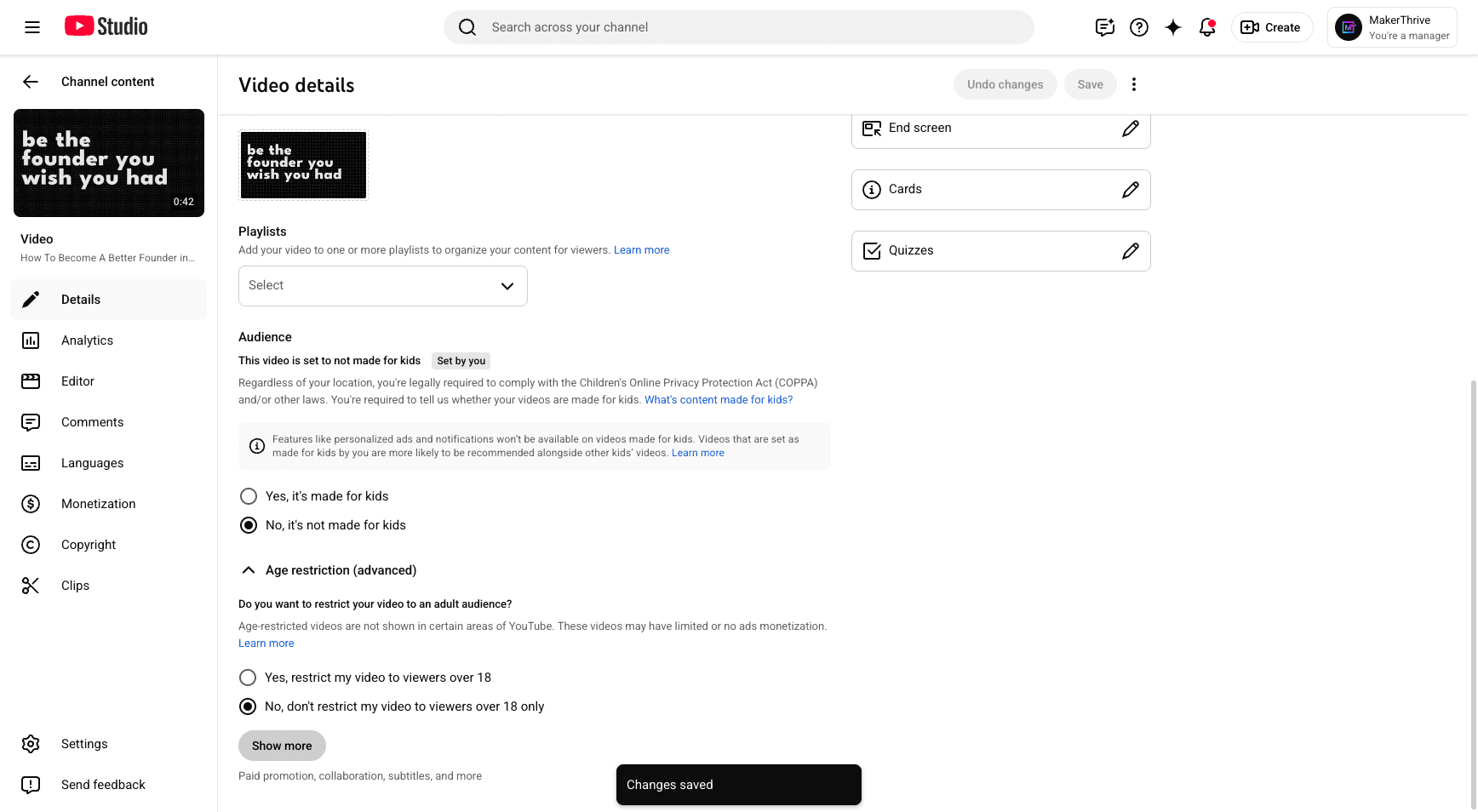
Task: Open the send feedback icon in header
Action: tap(1105, 27)
